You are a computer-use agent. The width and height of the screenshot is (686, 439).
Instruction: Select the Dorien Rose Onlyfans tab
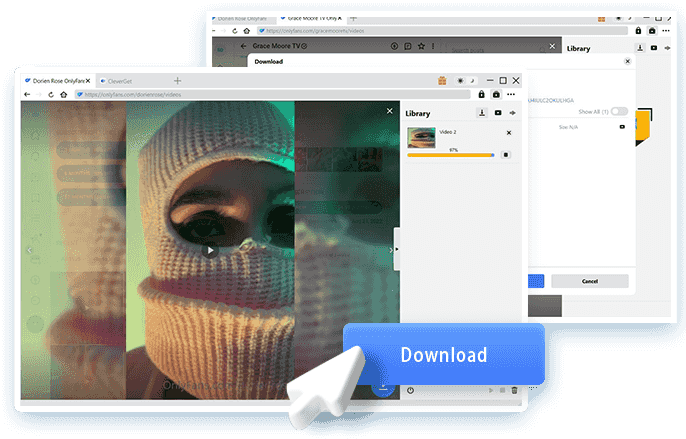click(x=54, y=80)
